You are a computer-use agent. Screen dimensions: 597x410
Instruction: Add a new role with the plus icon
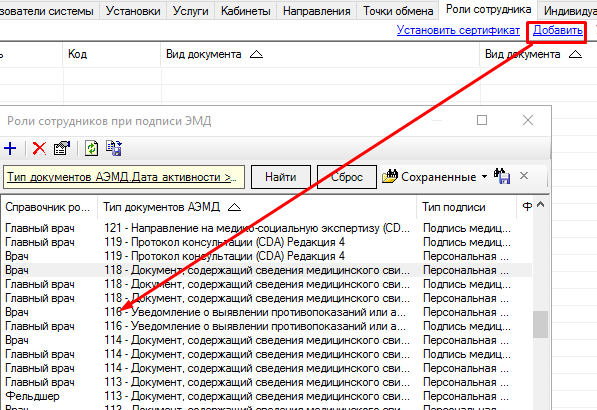pyautogui.click(x=10, y=148)
